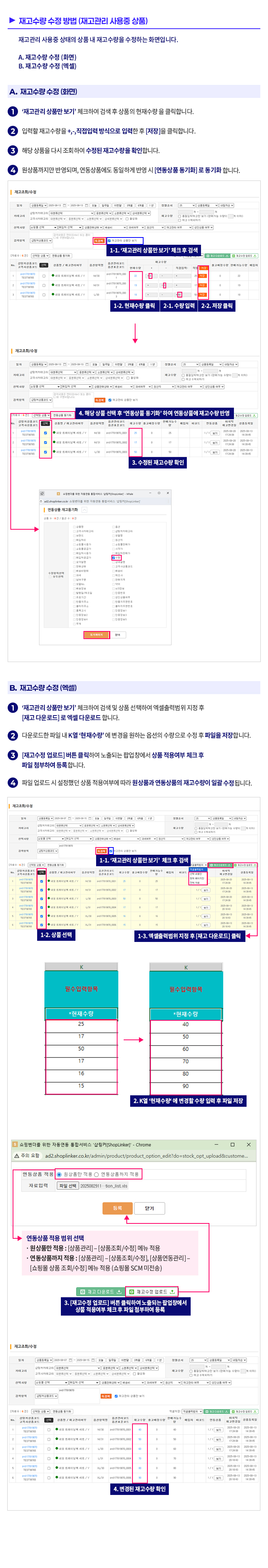
Task: Select the 원상품만 적용 radio button
Action: (59, 1174)
